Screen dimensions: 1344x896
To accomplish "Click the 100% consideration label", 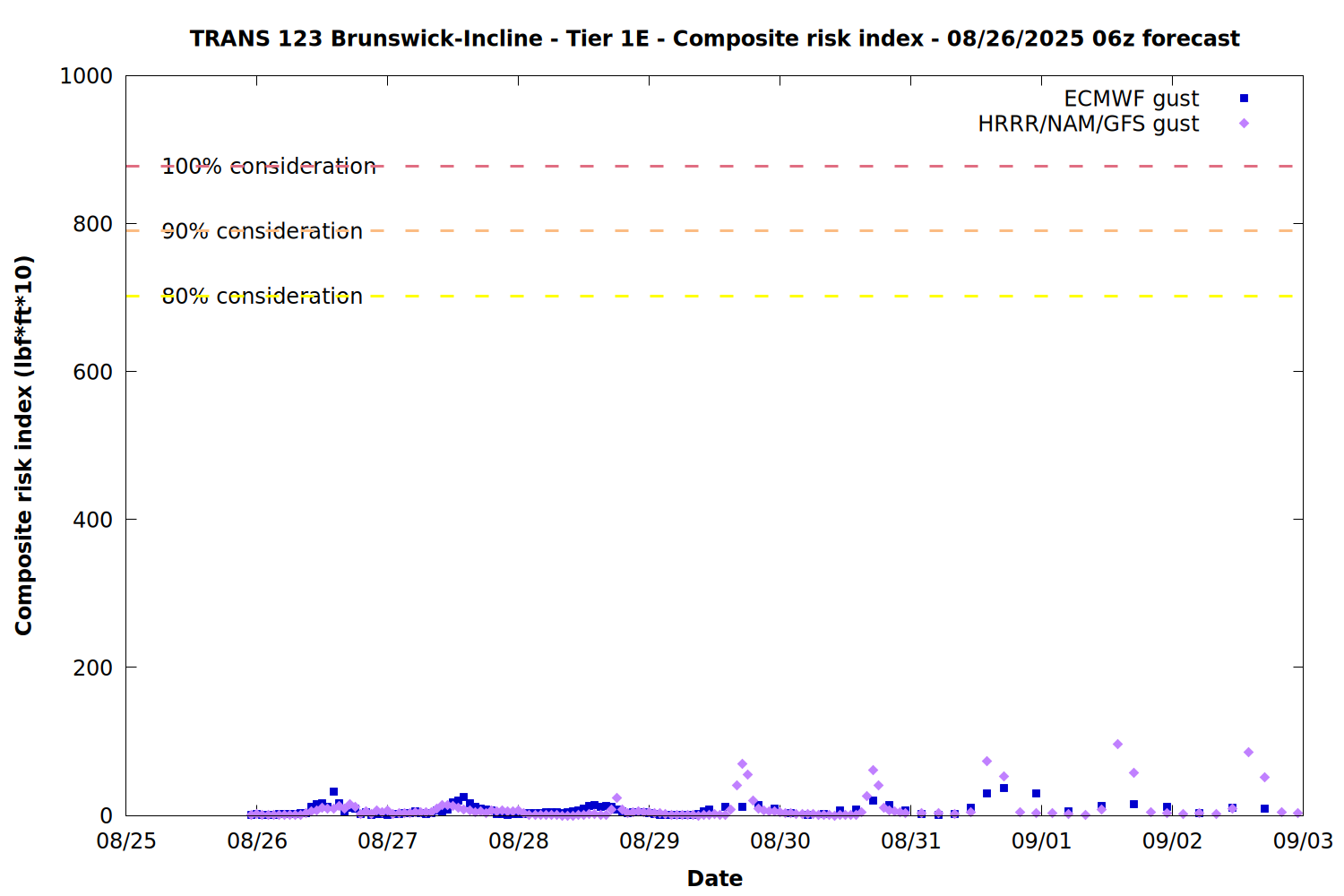I will click(269, 167).
